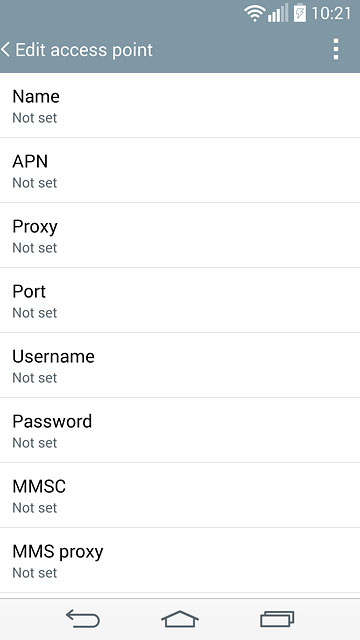360x640 pixels.
Task: Edit the Name field
Action: pyautogui.click(x=180, y=105)
